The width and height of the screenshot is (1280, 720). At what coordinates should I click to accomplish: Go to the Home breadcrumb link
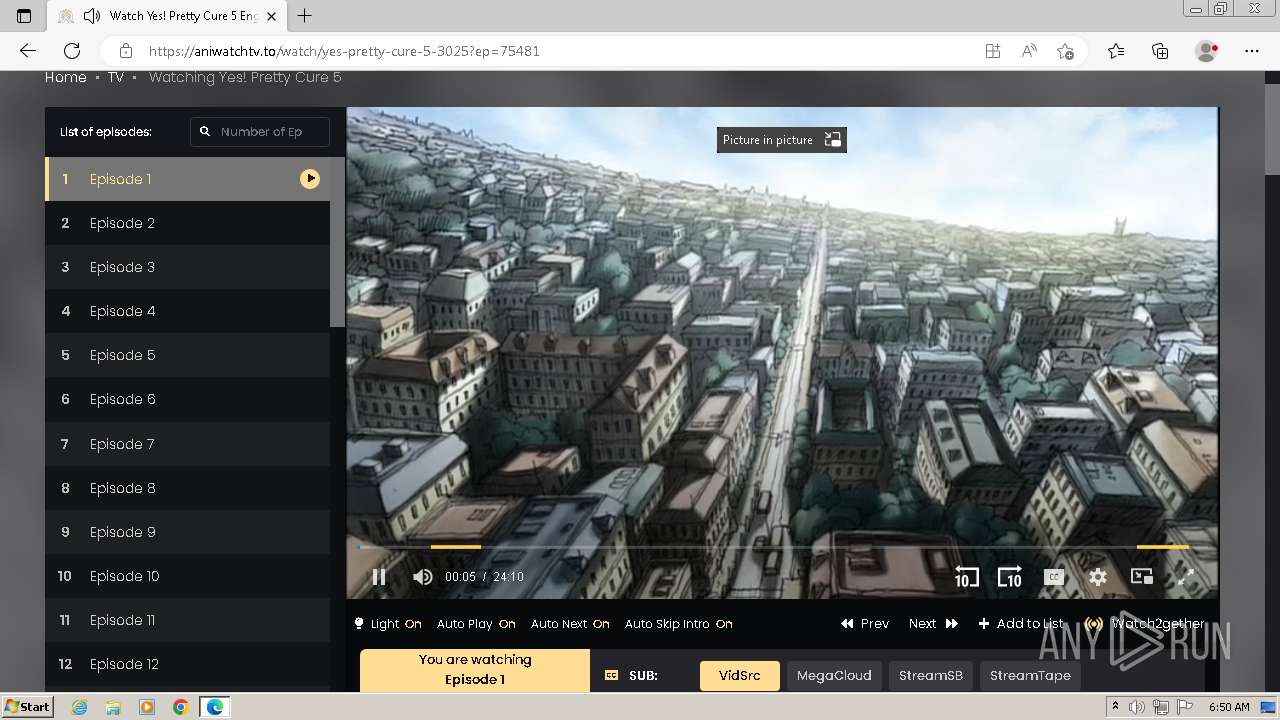66,77
